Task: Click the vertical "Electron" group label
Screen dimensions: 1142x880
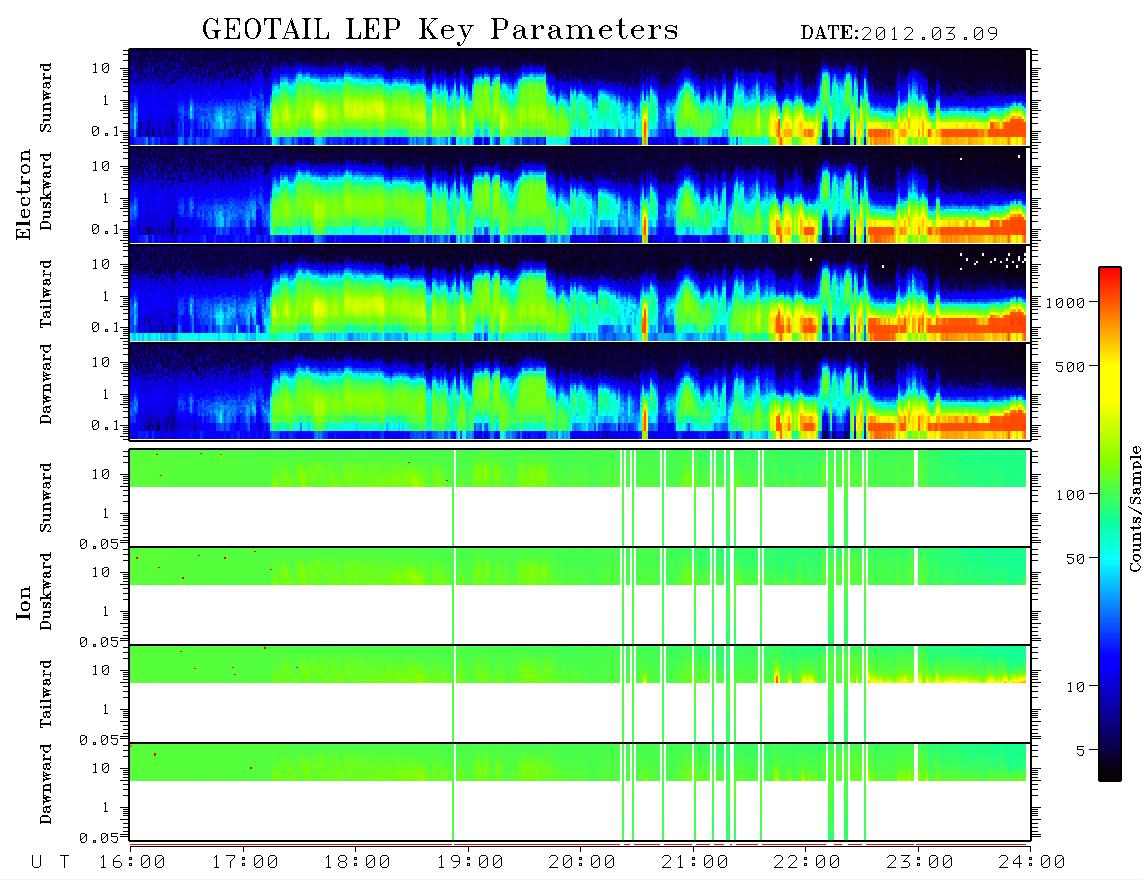Action: (x=23, y=195)
